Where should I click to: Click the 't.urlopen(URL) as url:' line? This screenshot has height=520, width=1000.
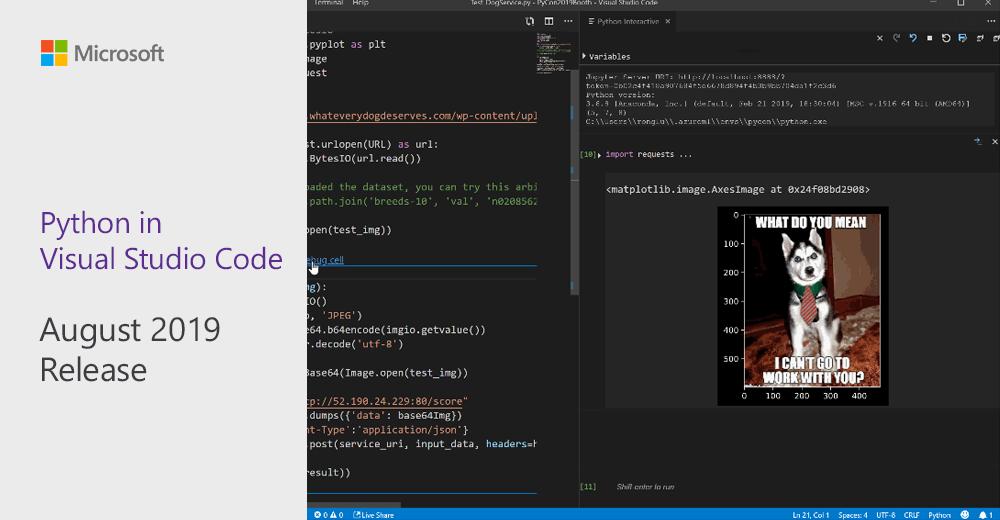coord(372,145)
